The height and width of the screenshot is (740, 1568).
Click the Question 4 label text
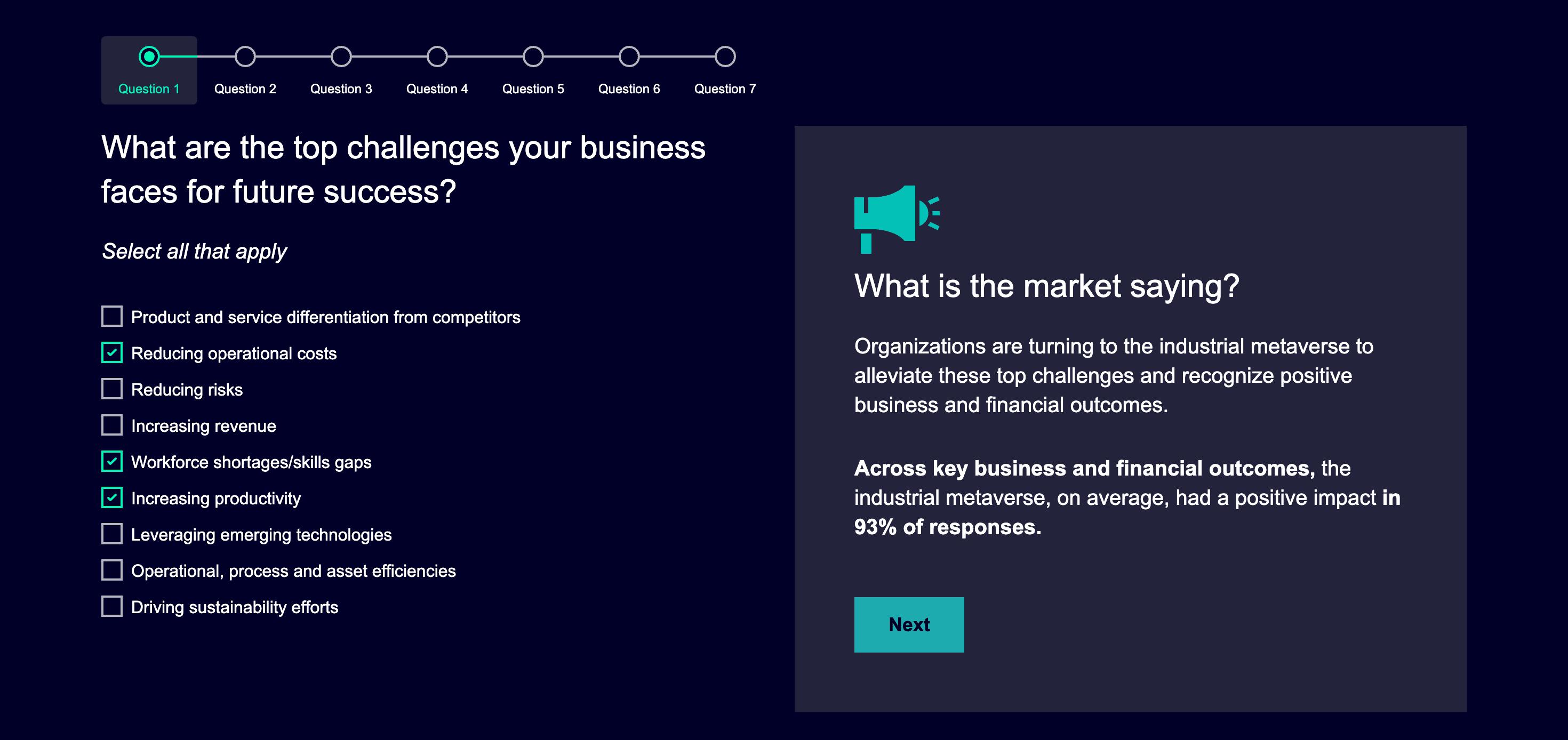tap(437, 89)
